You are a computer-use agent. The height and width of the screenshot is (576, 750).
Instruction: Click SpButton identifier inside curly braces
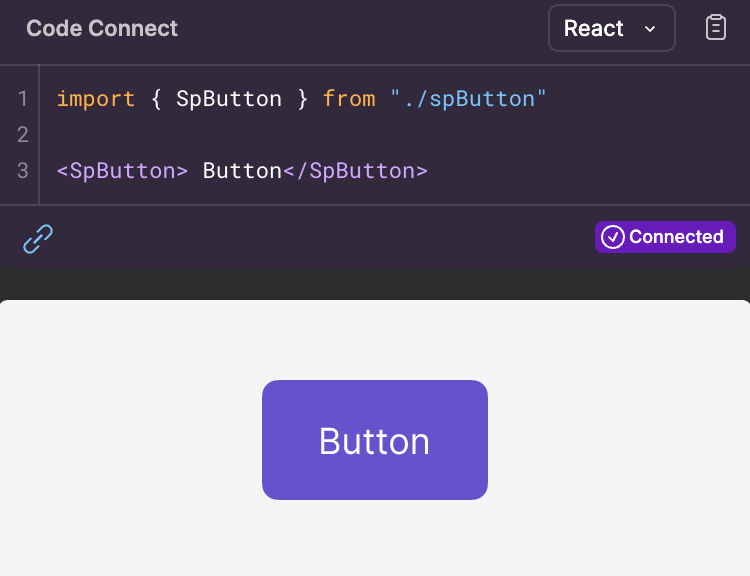(x=229, y=99)
